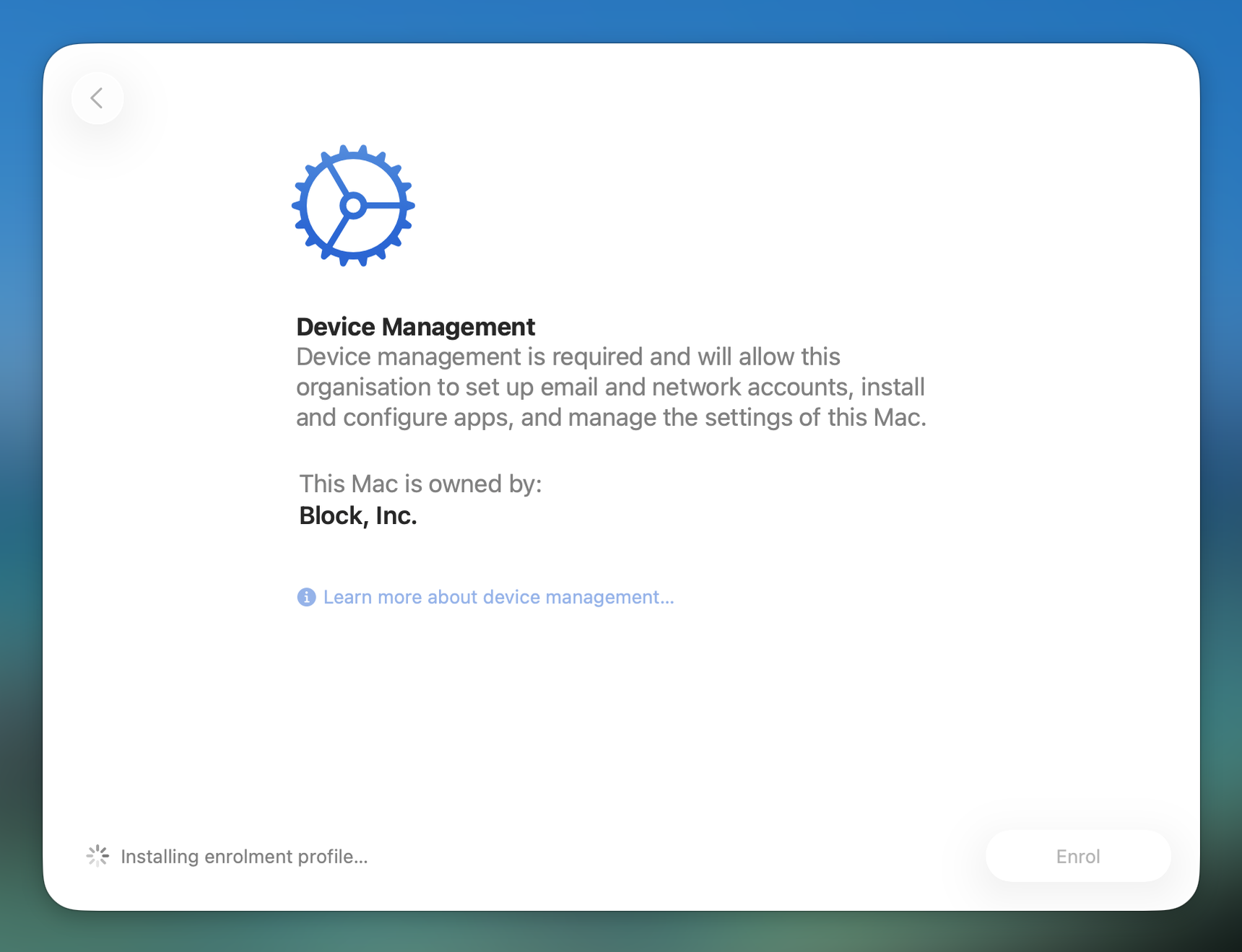Image resolution: width=1242 pixels, height=952 pixels.
Task: Click the Enrol button
Action: [x=1078, y=856]
